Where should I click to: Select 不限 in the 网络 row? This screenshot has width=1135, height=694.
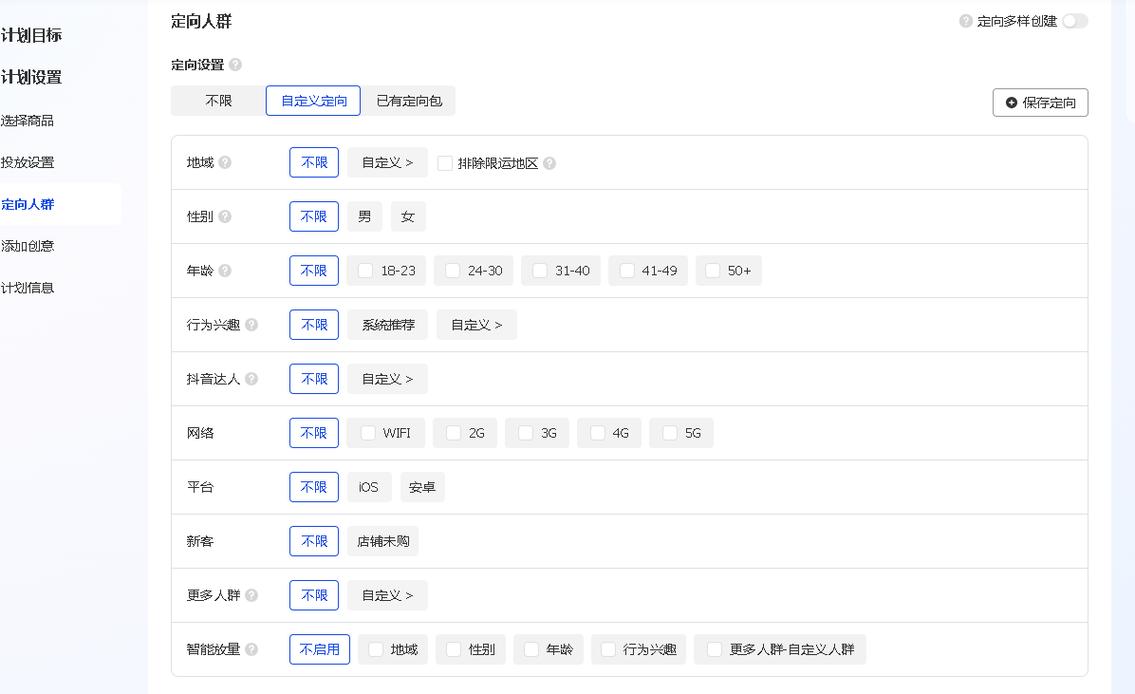click(314, 433)
